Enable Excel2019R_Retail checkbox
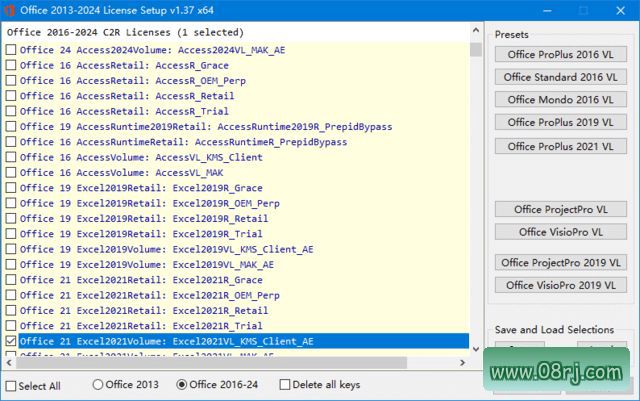The height and width of the screenshot is (401, 640). (11, 218)
